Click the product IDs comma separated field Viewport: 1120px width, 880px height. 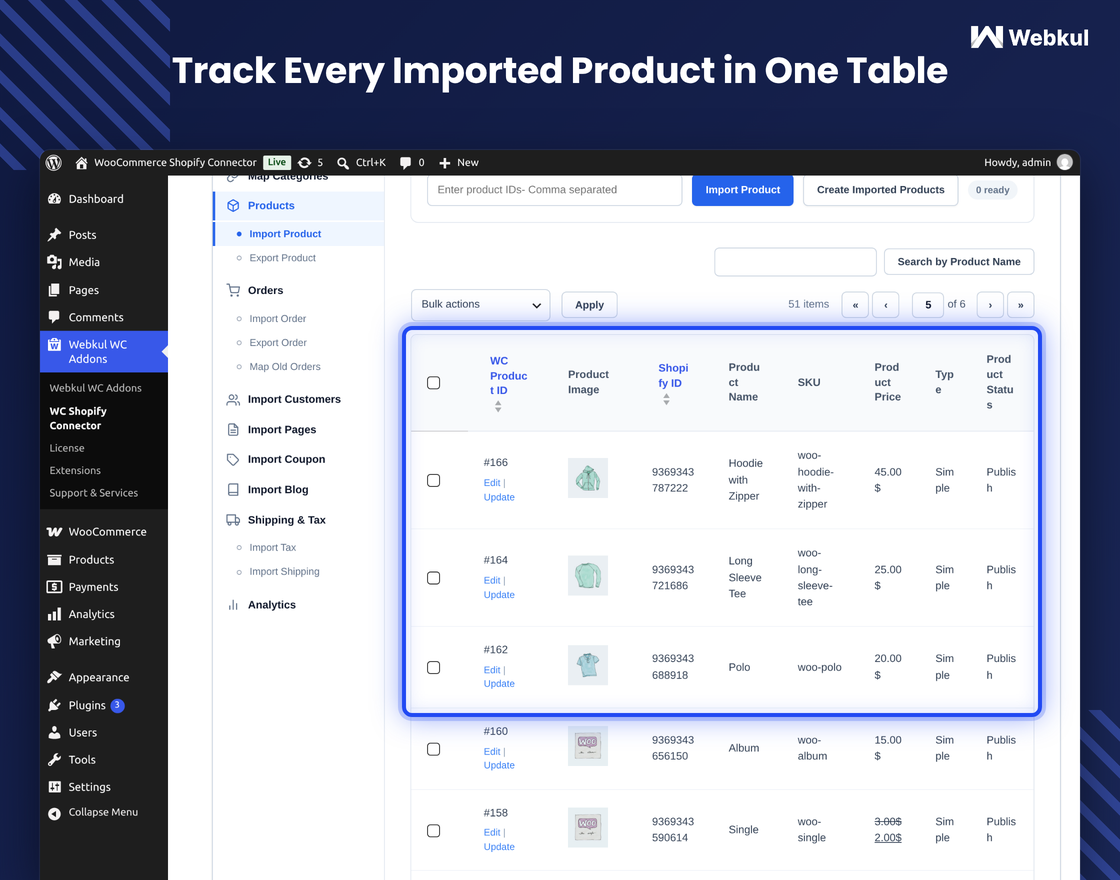554,190
